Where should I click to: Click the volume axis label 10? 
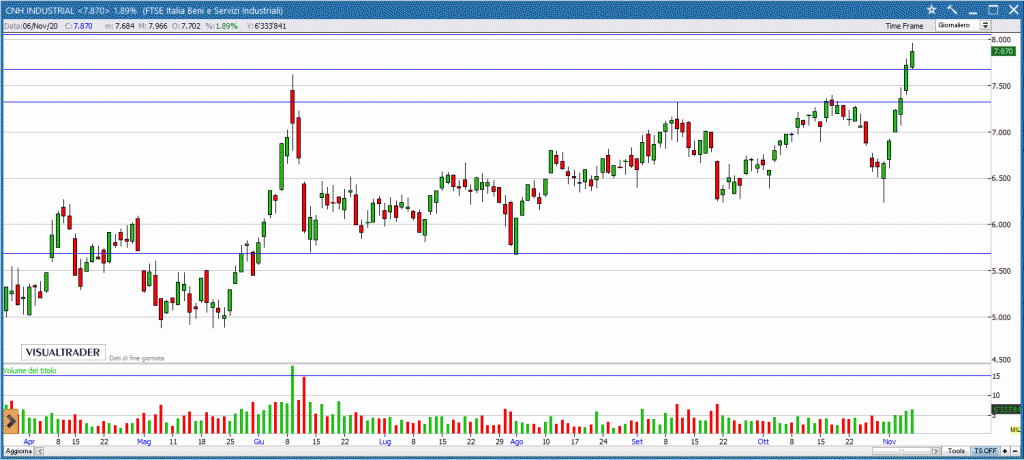997,395
